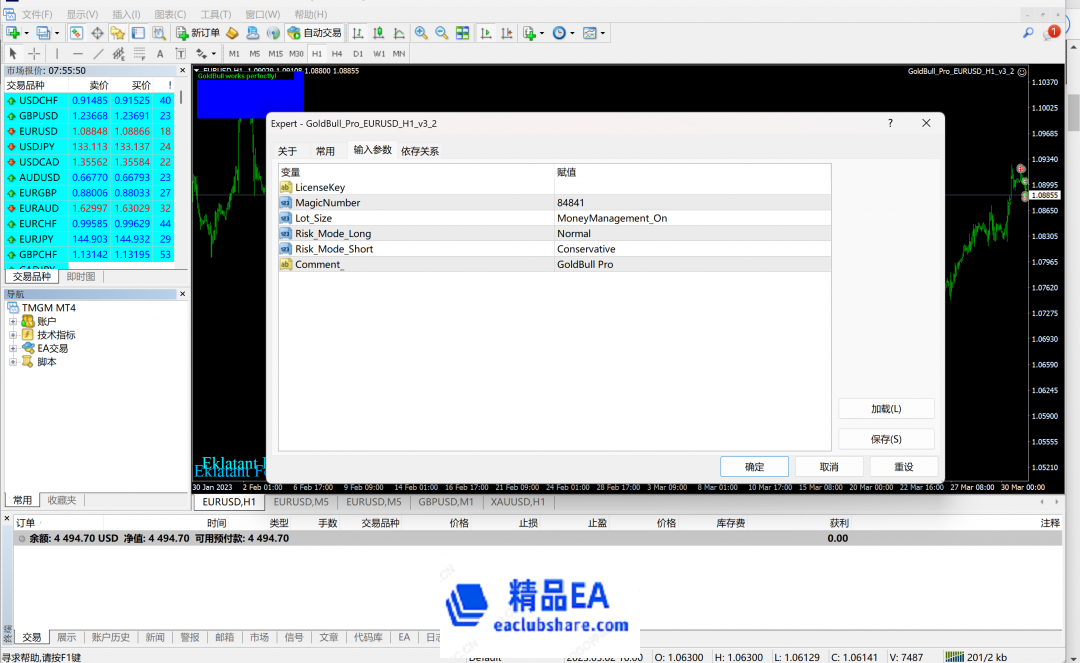Expand the 技术指标 node in Navigator

click(x=12, y=335)
